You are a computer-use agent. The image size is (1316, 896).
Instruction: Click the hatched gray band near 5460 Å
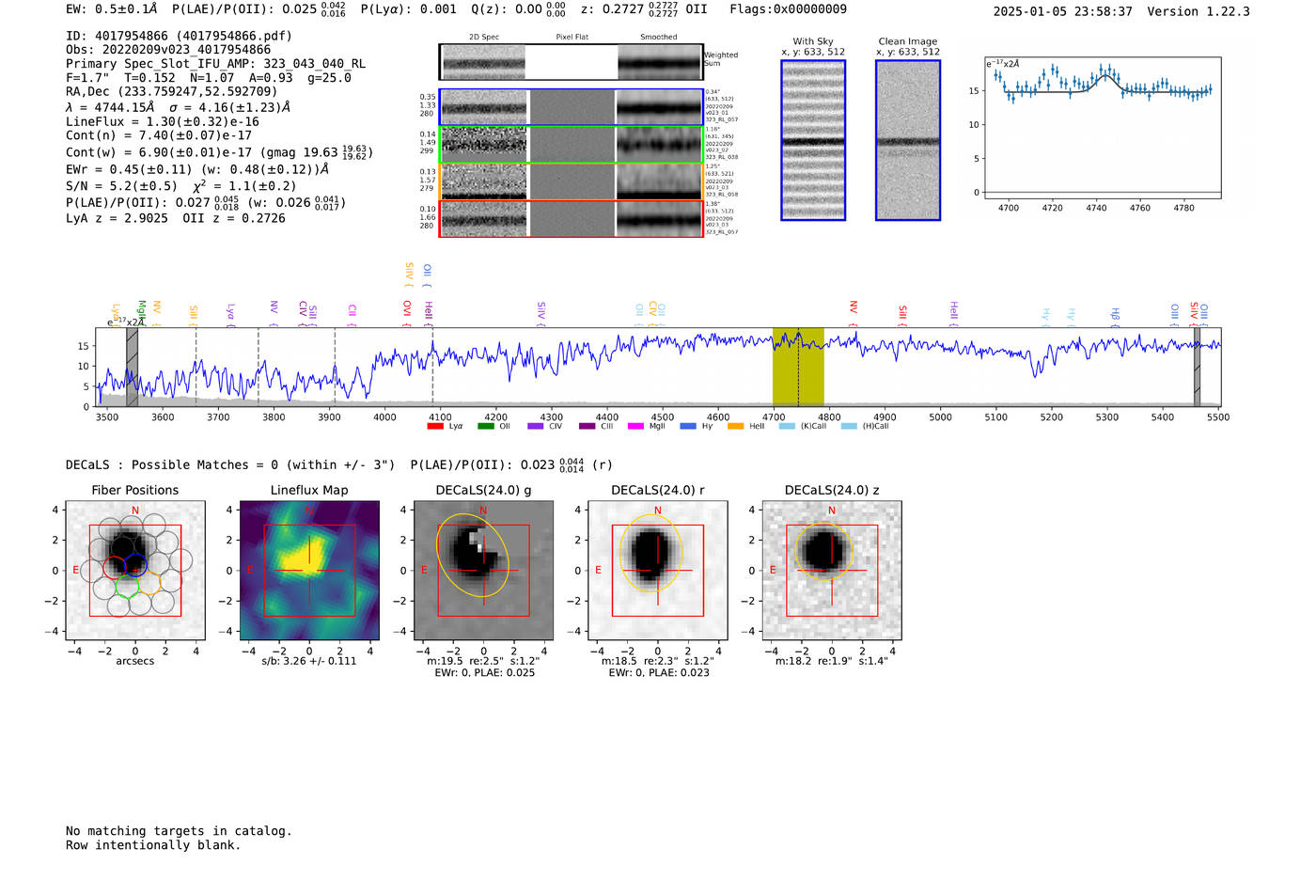pos(1197,368)
